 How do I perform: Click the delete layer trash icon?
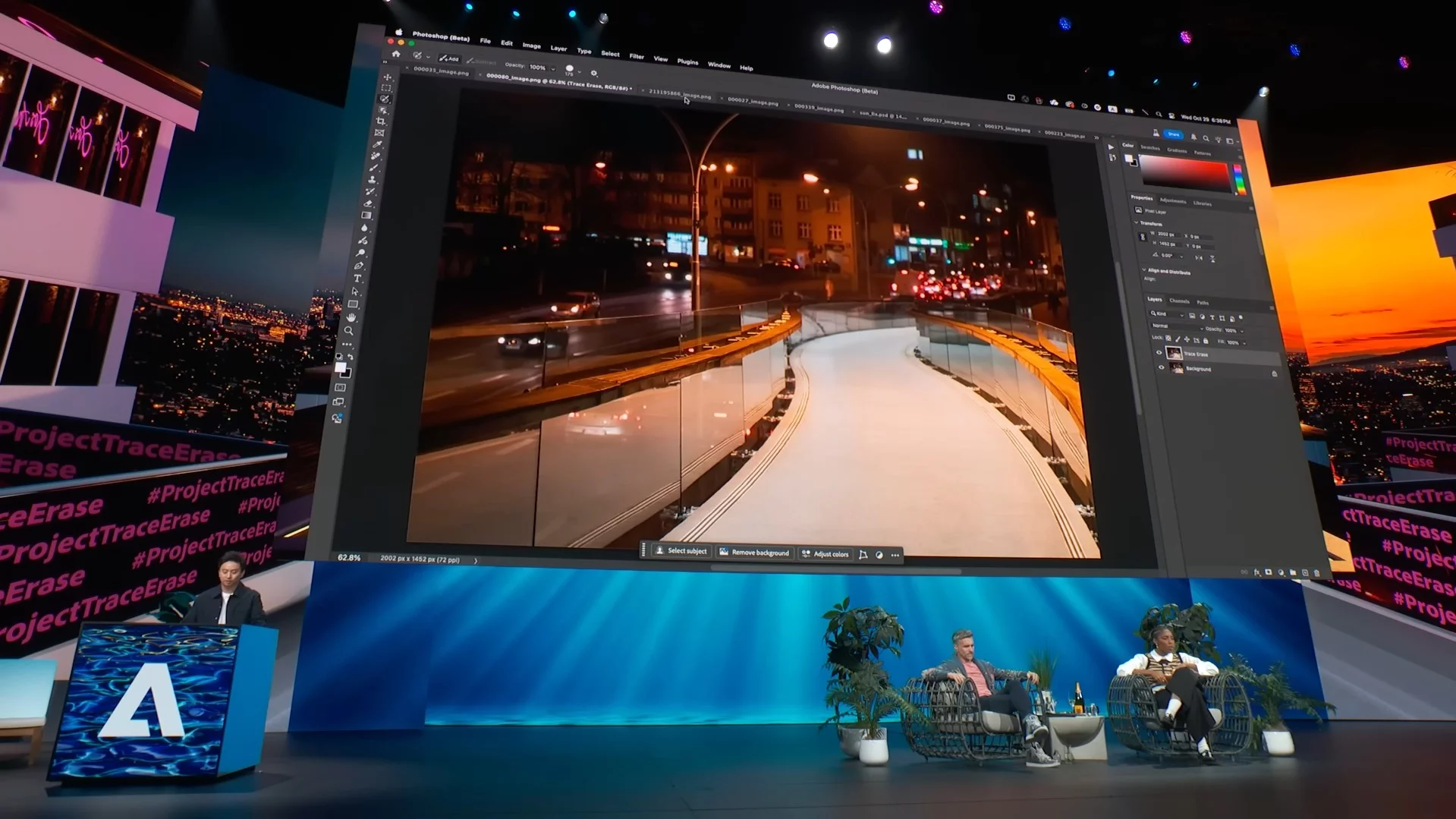pyautogui.click(x=1316, y=573)
